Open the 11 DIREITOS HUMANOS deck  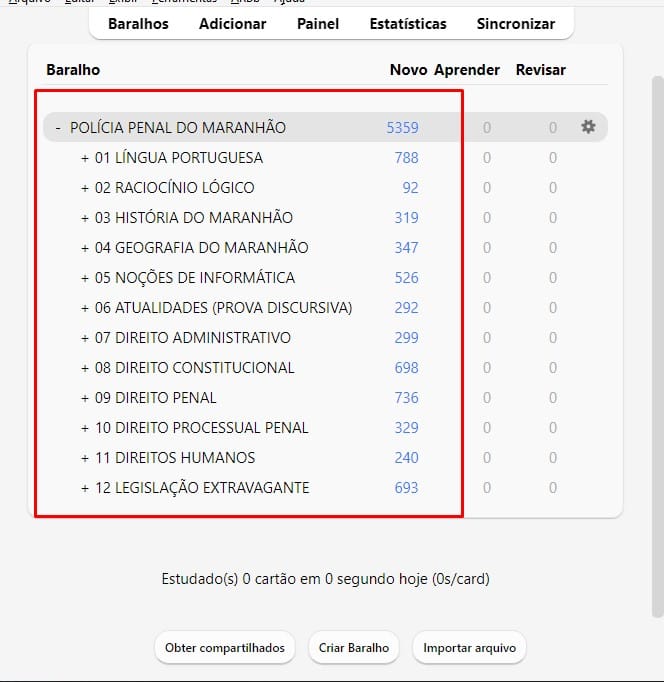click(x=175, y=458)
